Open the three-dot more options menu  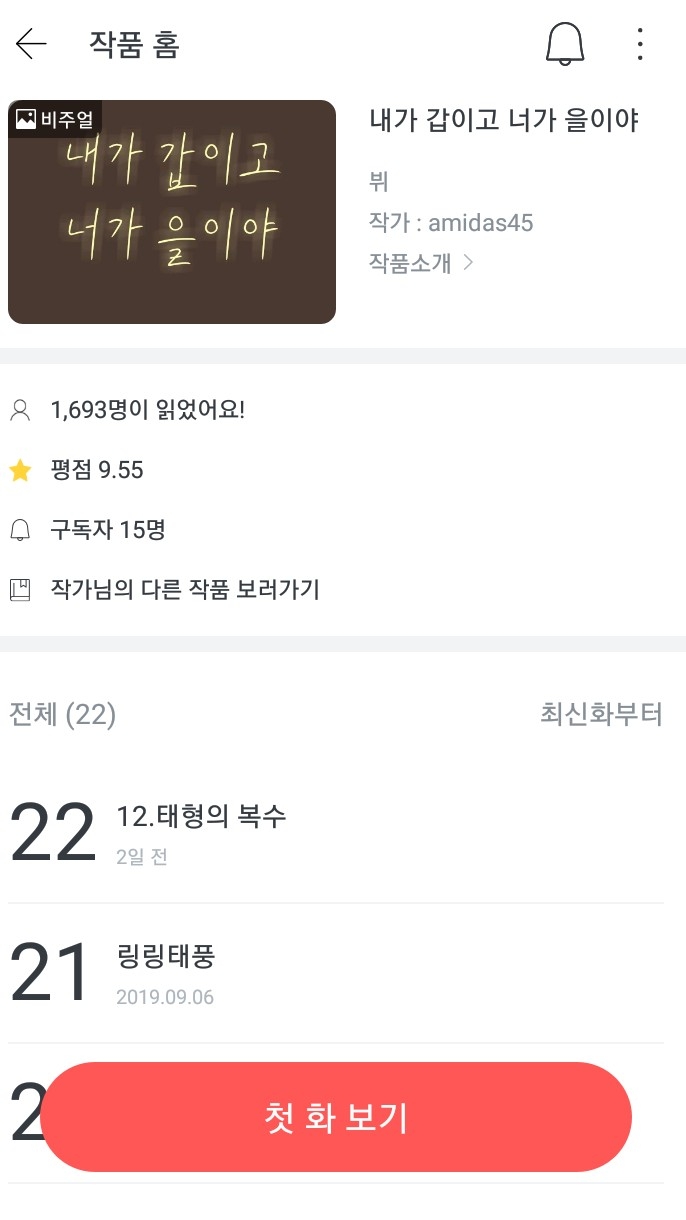click(640, 44)
